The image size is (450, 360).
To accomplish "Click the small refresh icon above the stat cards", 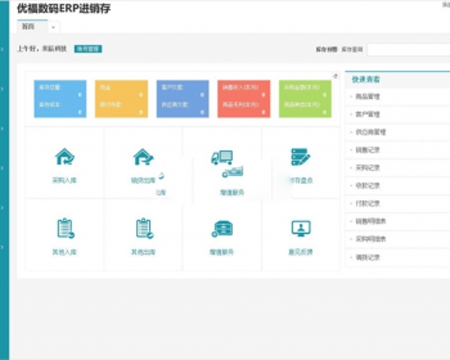I will pyautogui.click(x=335, y=76).
